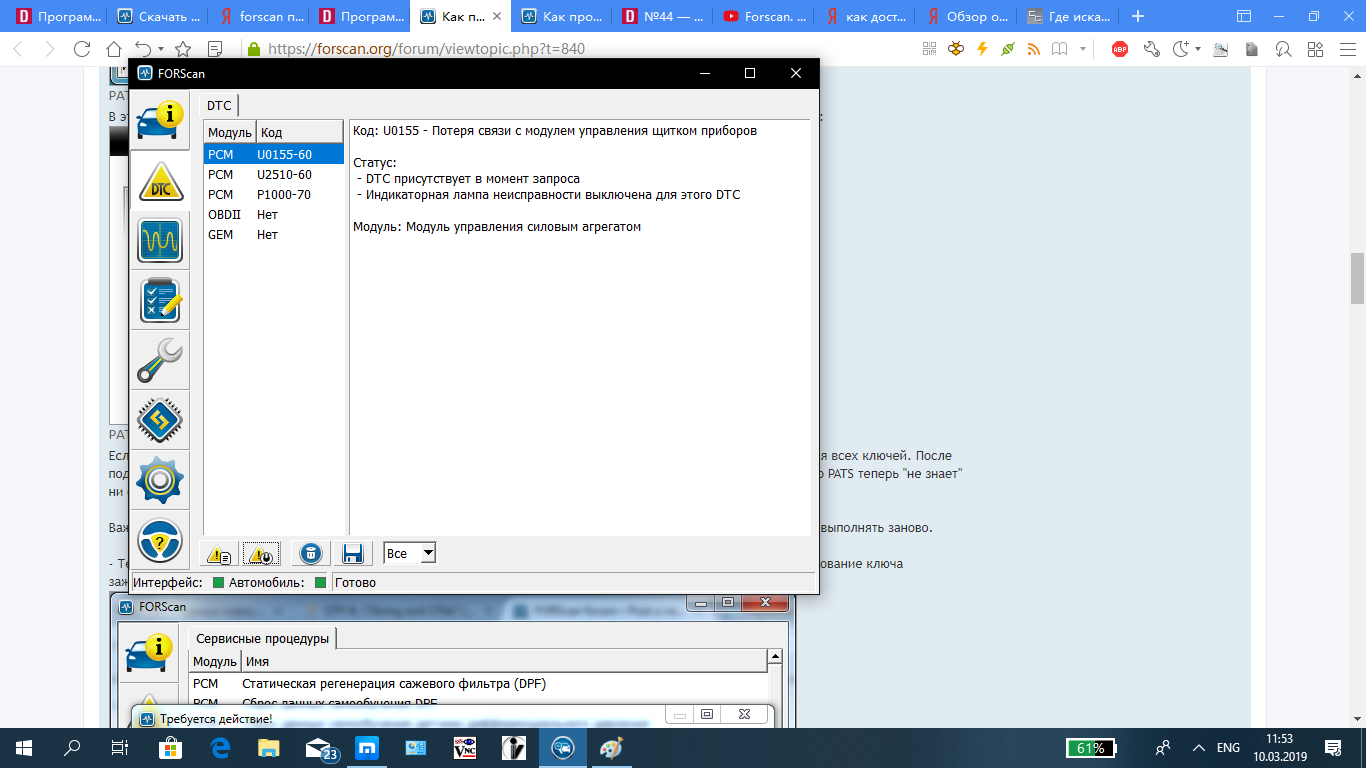Click the trash icon to erase DTCs
This screenshot has width=1366, height=768.
[311, 554]
